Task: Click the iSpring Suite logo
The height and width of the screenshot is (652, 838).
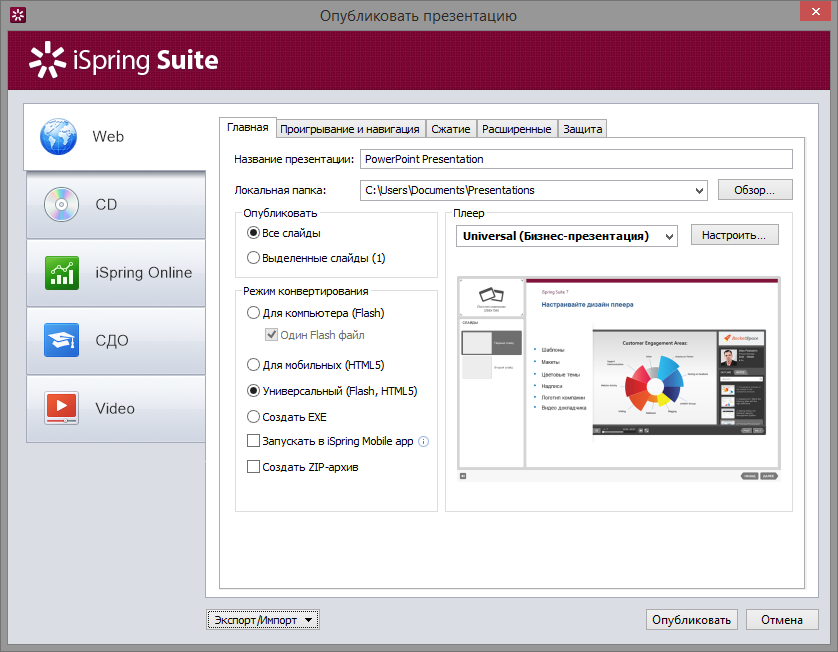Action: [123, 60]
